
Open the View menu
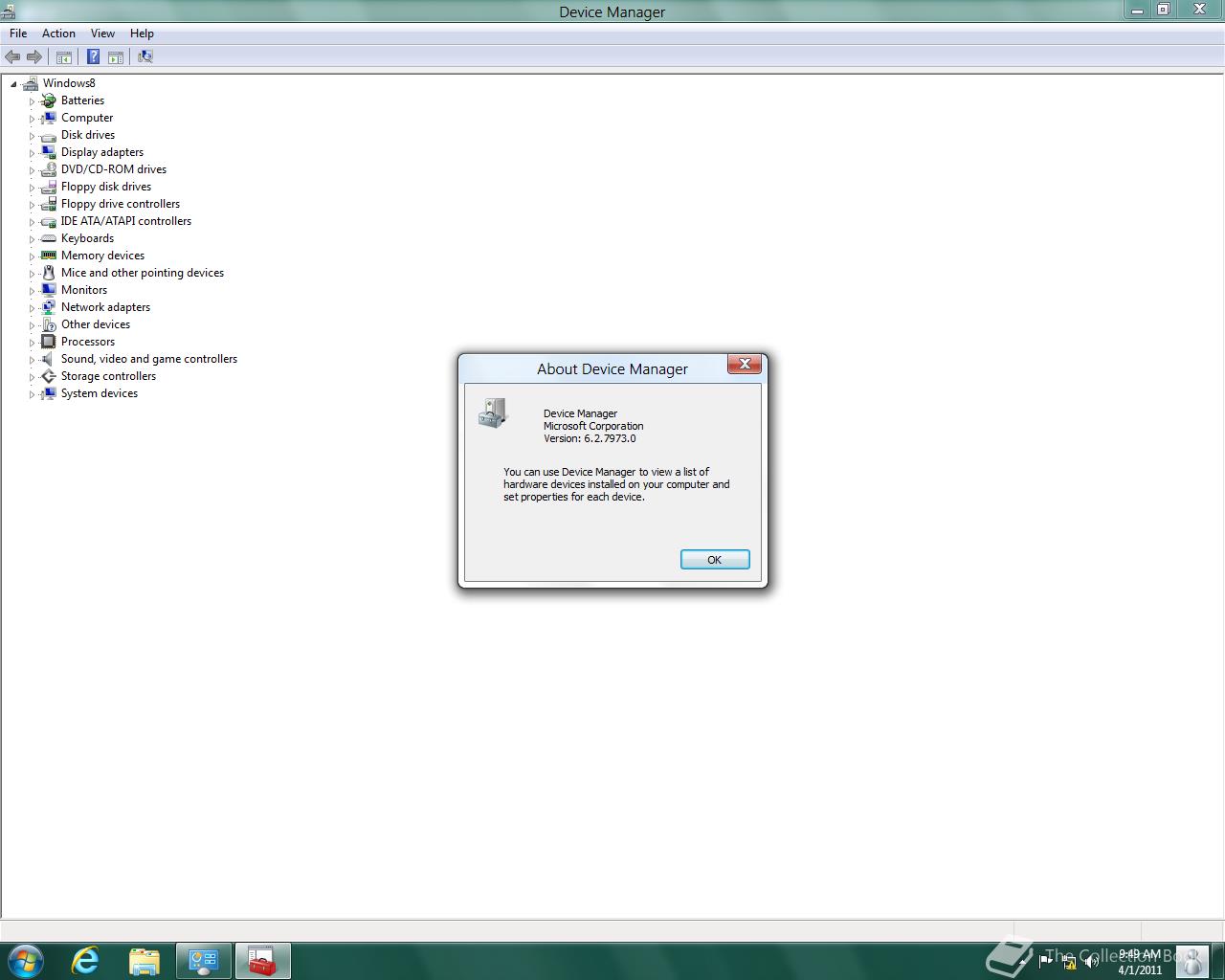pos(102,33)
